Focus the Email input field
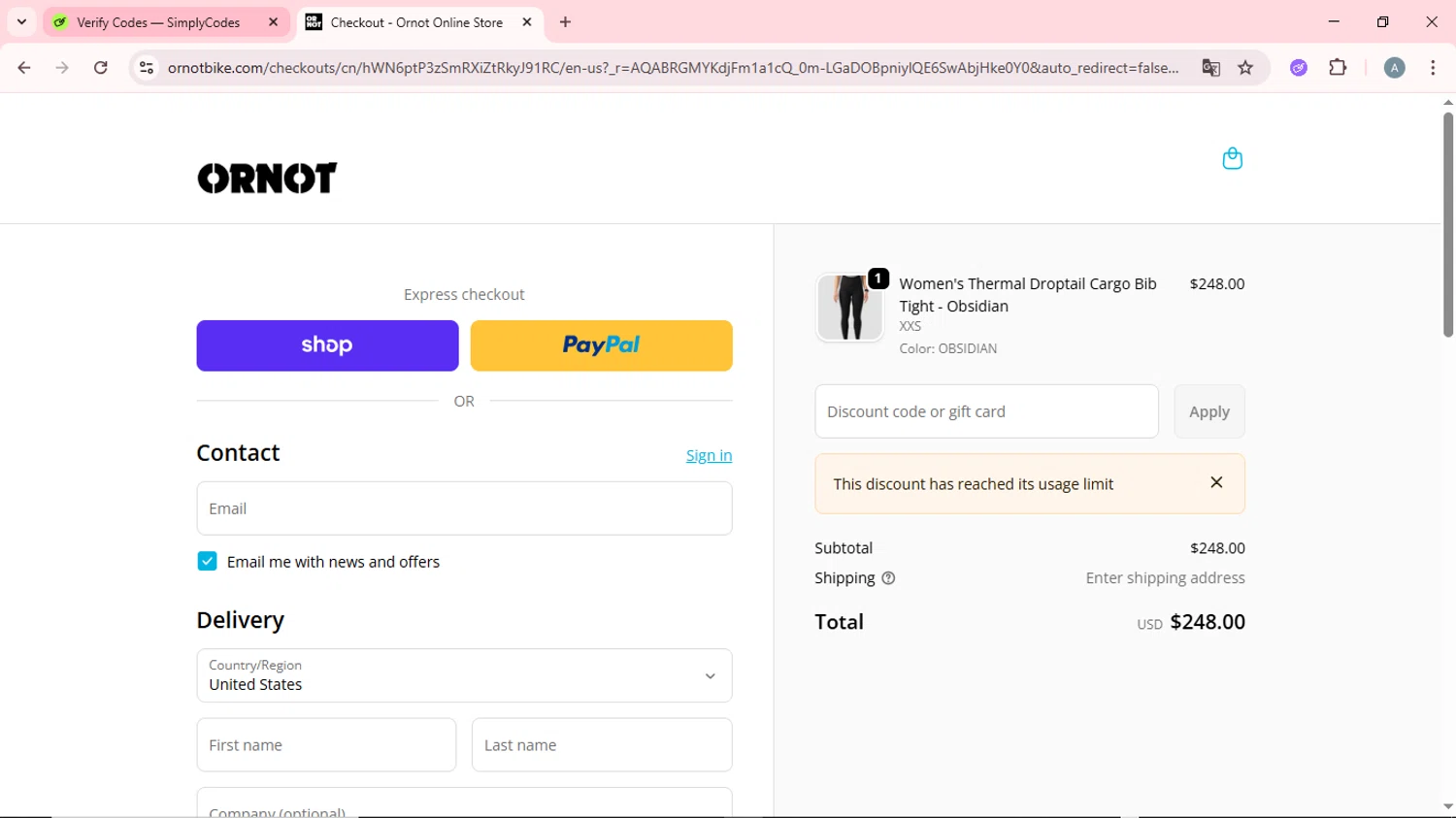 pyautogui.click(x=464, y=508)
